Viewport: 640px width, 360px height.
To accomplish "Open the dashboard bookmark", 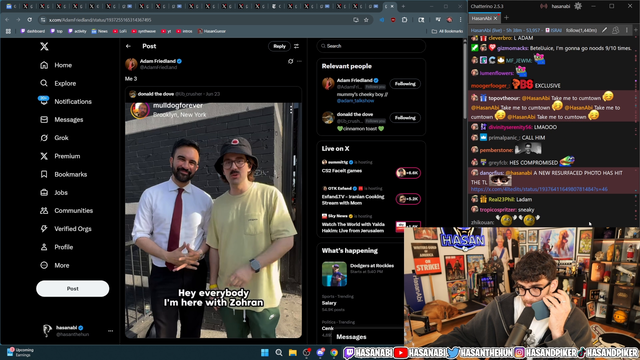I will tap(33, 31).
